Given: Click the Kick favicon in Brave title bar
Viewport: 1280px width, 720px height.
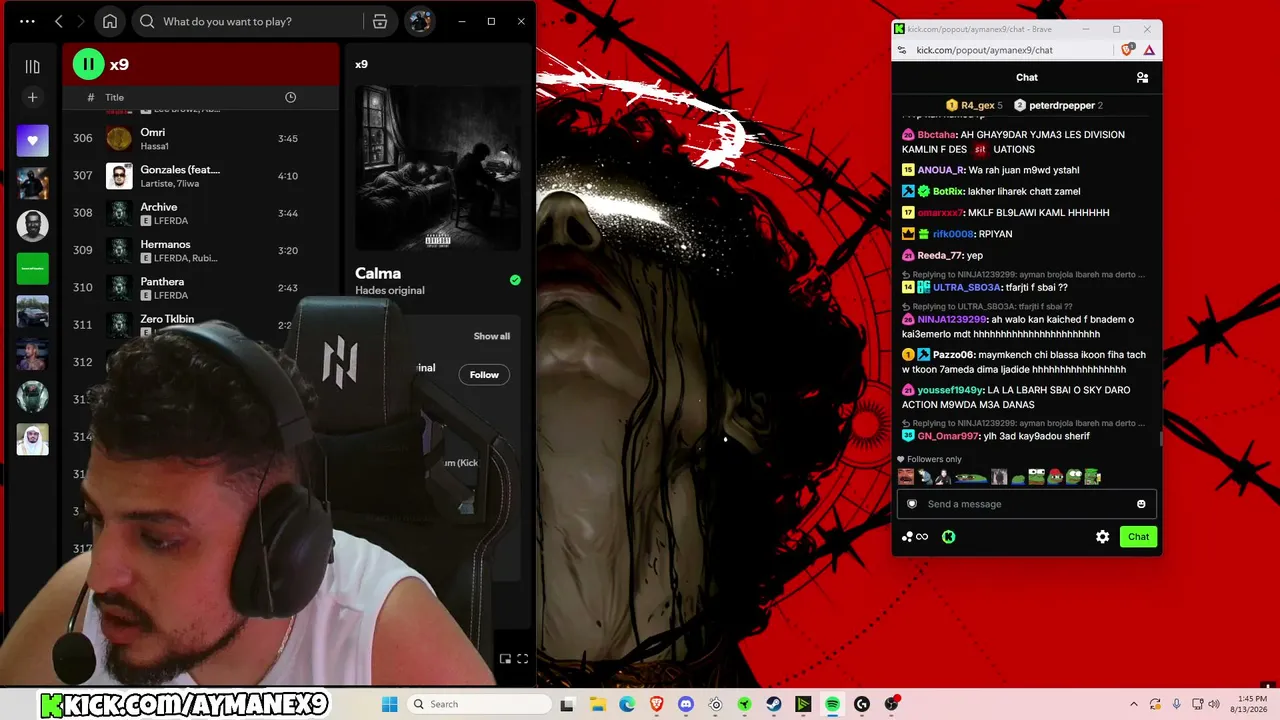Looking at the screenshot, I should click(899, 29).
